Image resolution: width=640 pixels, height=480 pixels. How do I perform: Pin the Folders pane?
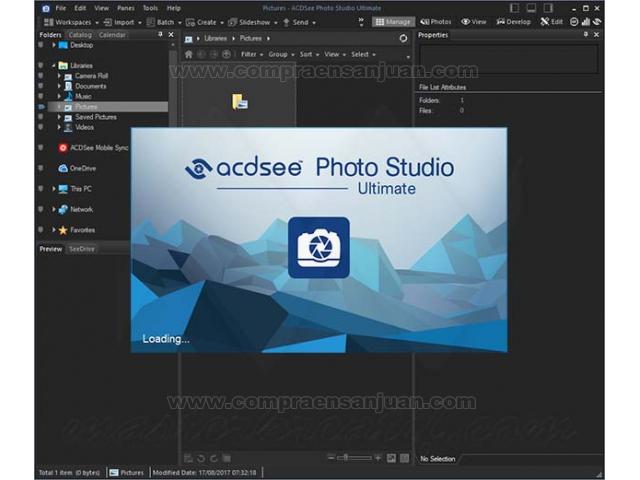160,35
